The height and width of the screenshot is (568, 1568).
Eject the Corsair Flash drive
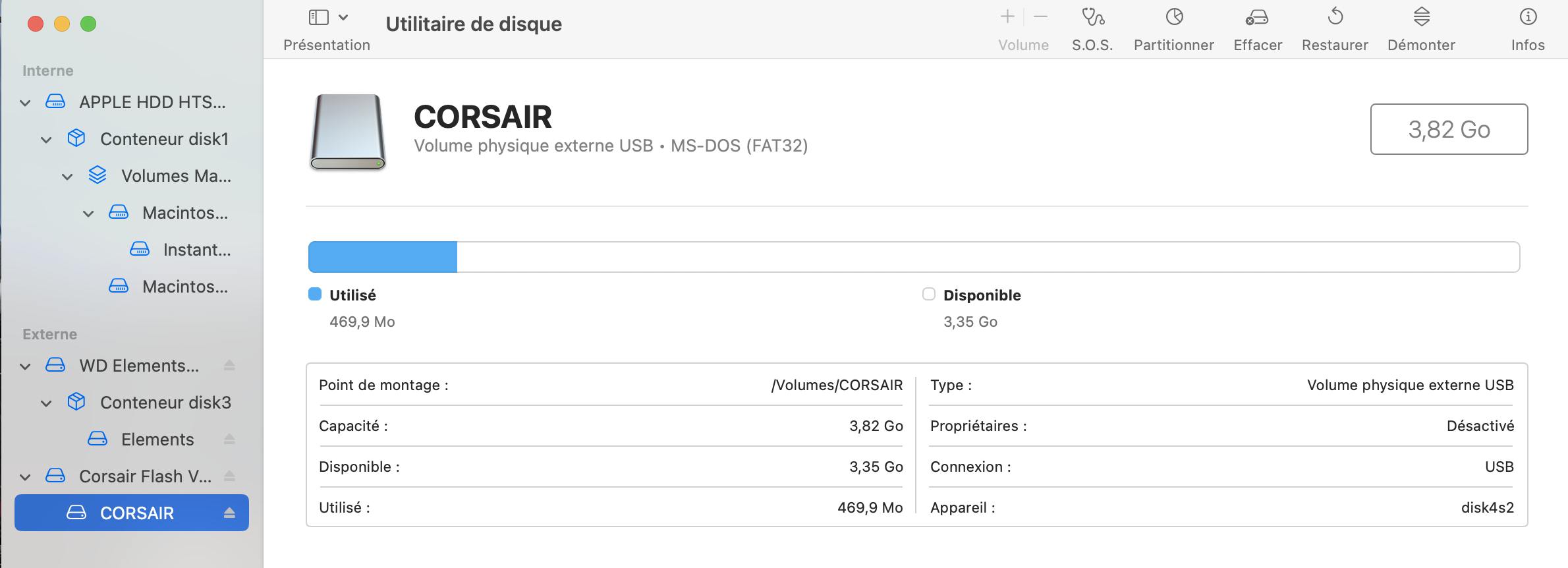(229, 476)
